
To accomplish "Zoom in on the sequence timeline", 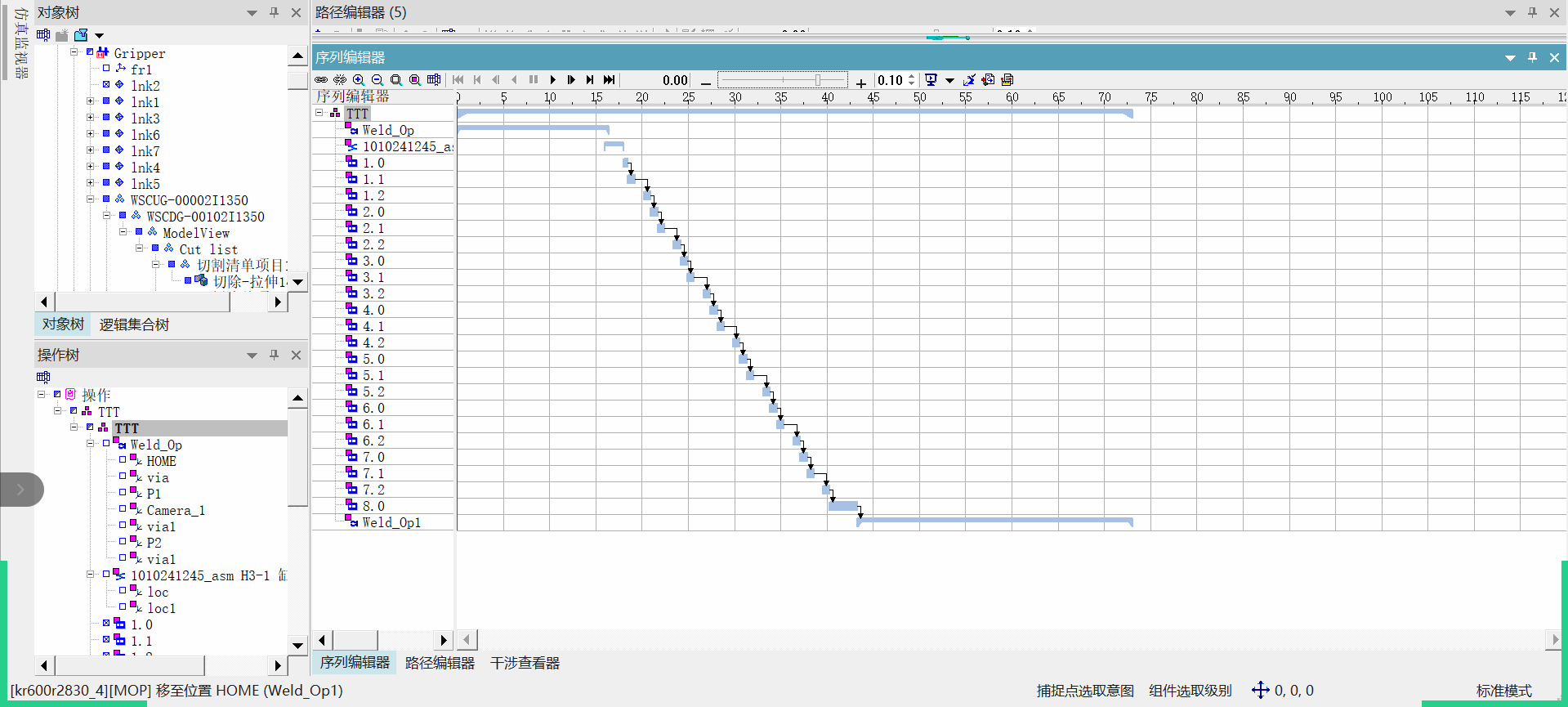I will pyautogui.click(x=359, y=80).
